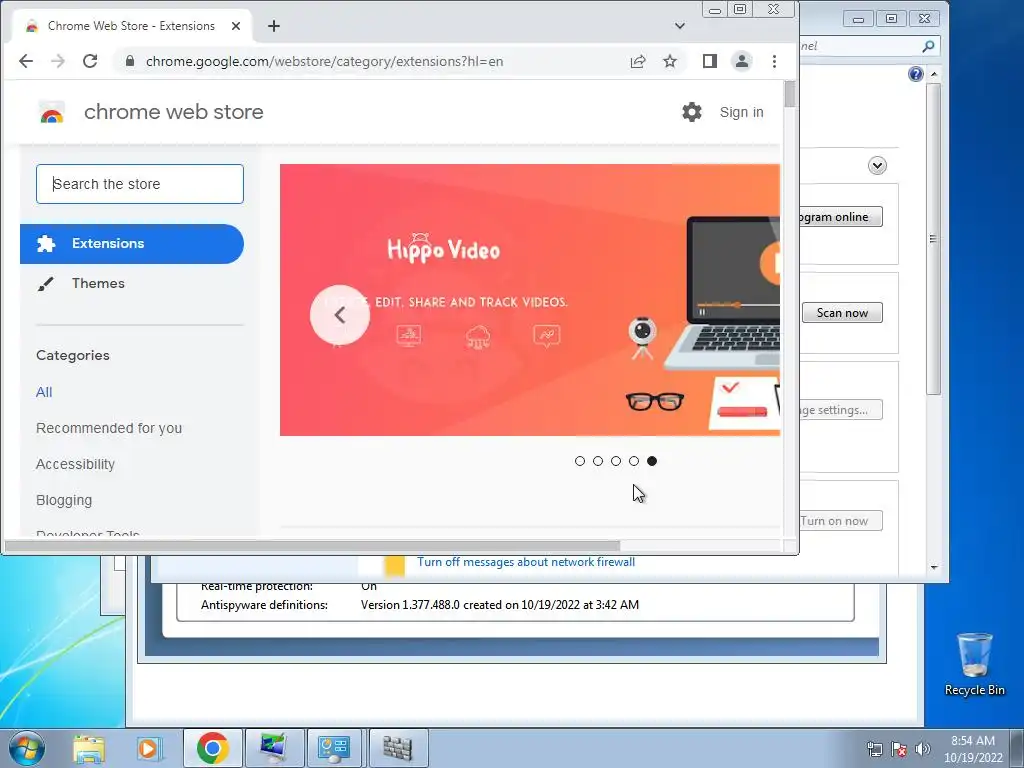1024x768 pixels.
Task: Click the network tray icon
Action: pos(874,750)
